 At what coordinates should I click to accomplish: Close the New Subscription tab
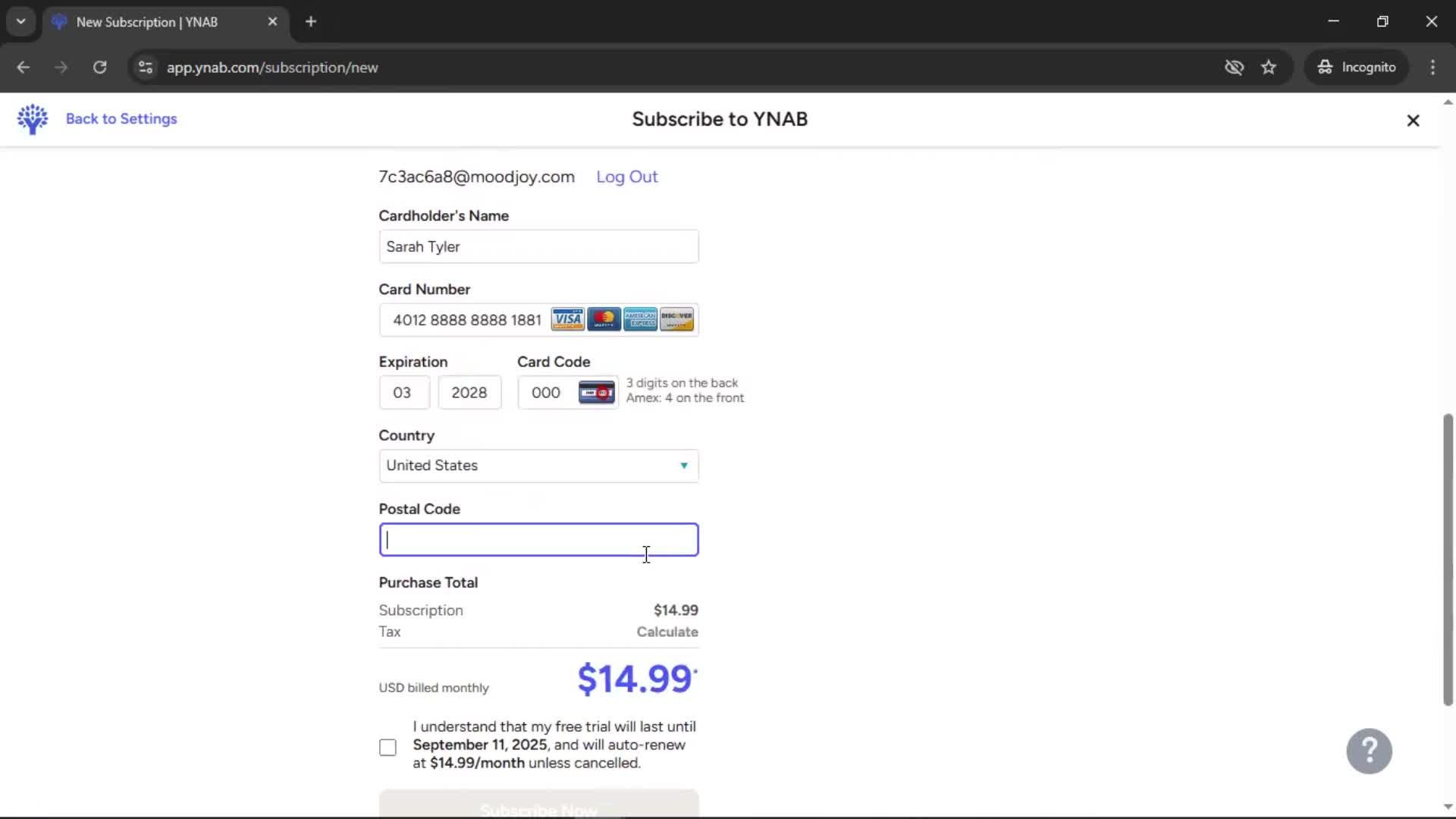[272, 22]
